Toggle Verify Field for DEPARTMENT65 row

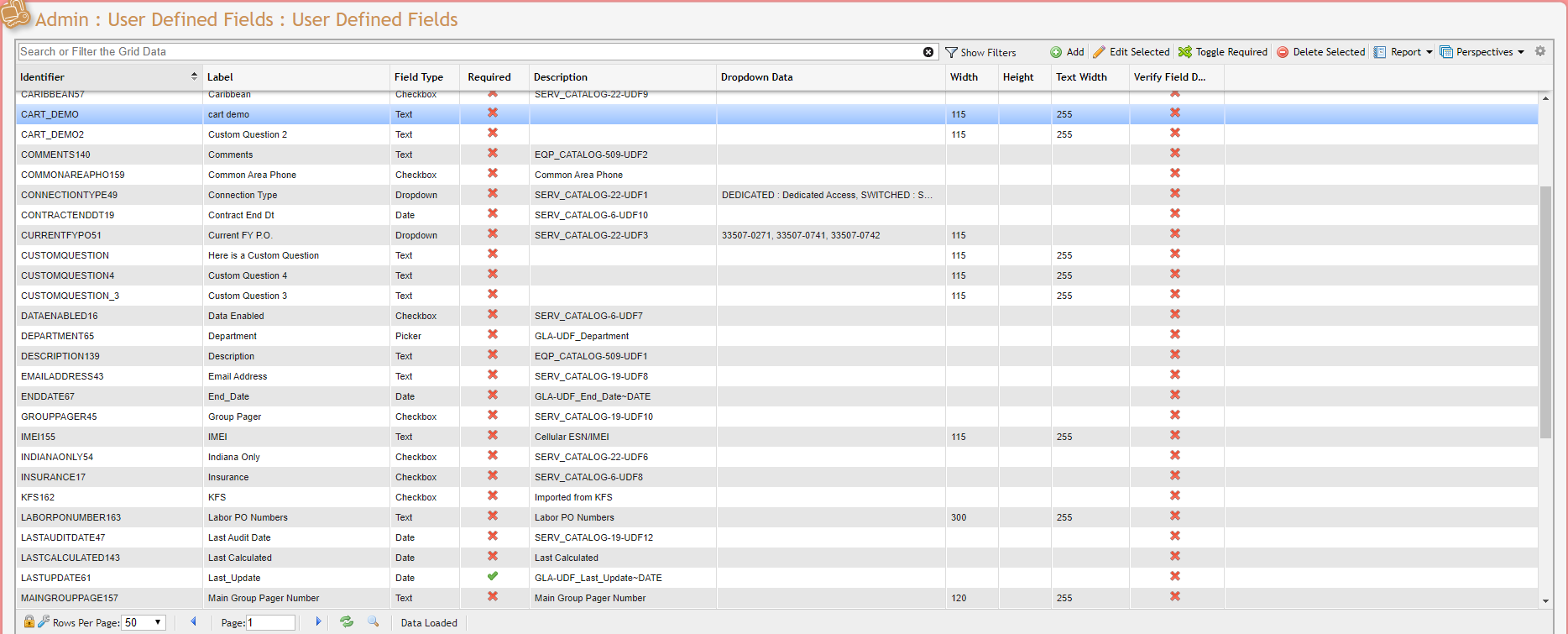point(1175,334)
